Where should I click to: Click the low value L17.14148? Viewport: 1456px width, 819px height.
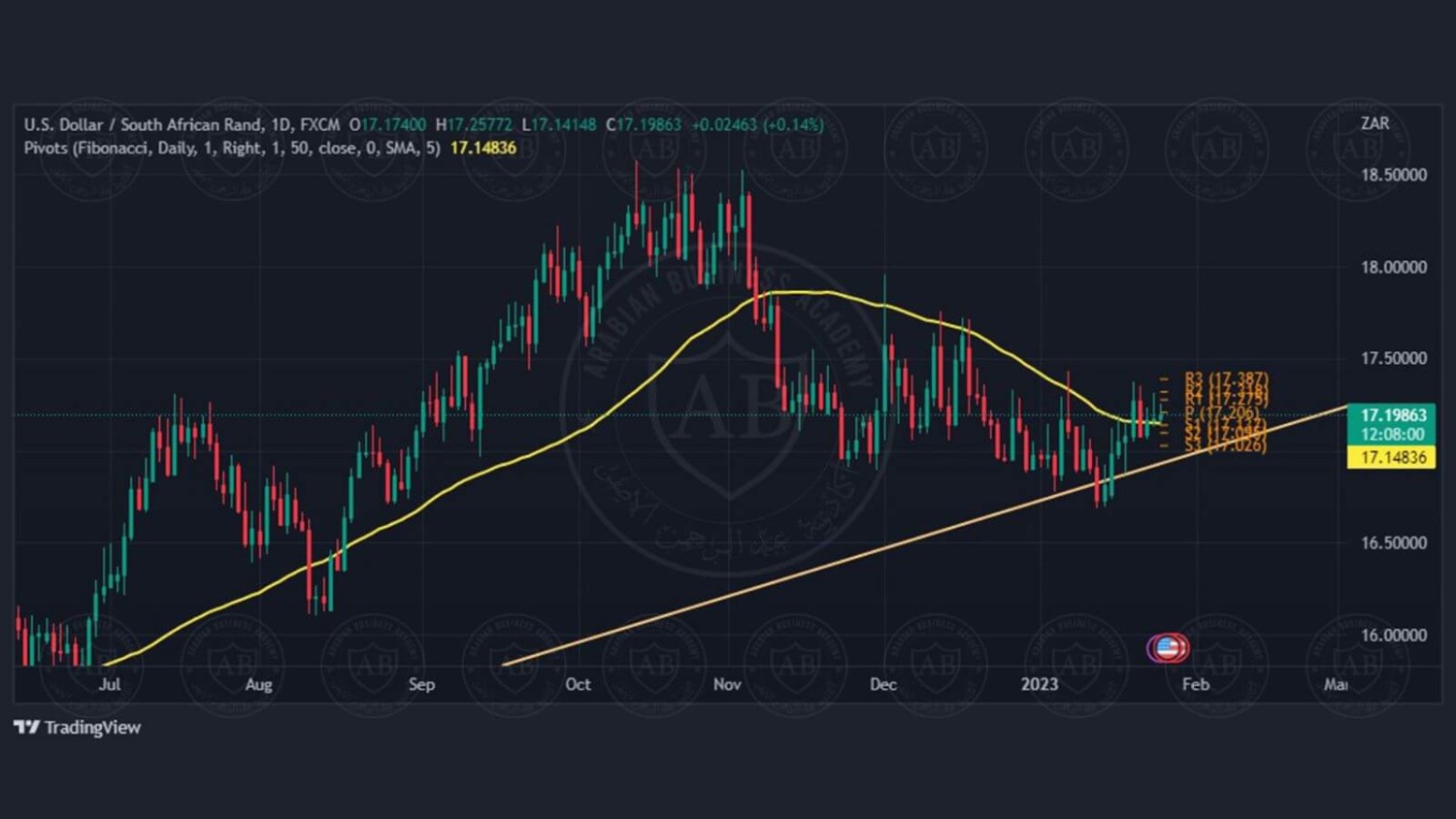[559, 124]
